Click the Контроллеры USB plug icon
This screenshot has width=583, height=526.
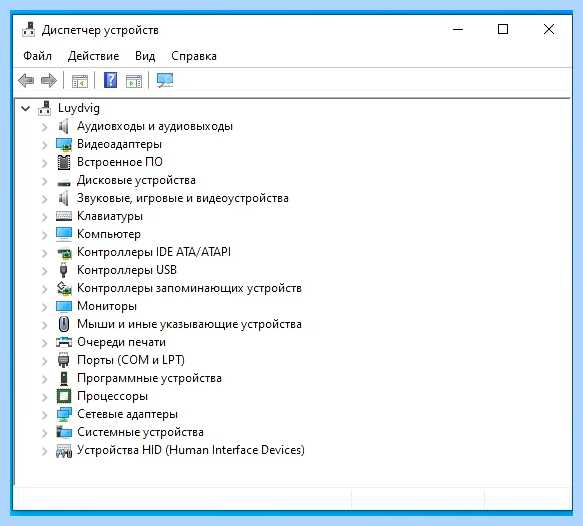point(64,270)
